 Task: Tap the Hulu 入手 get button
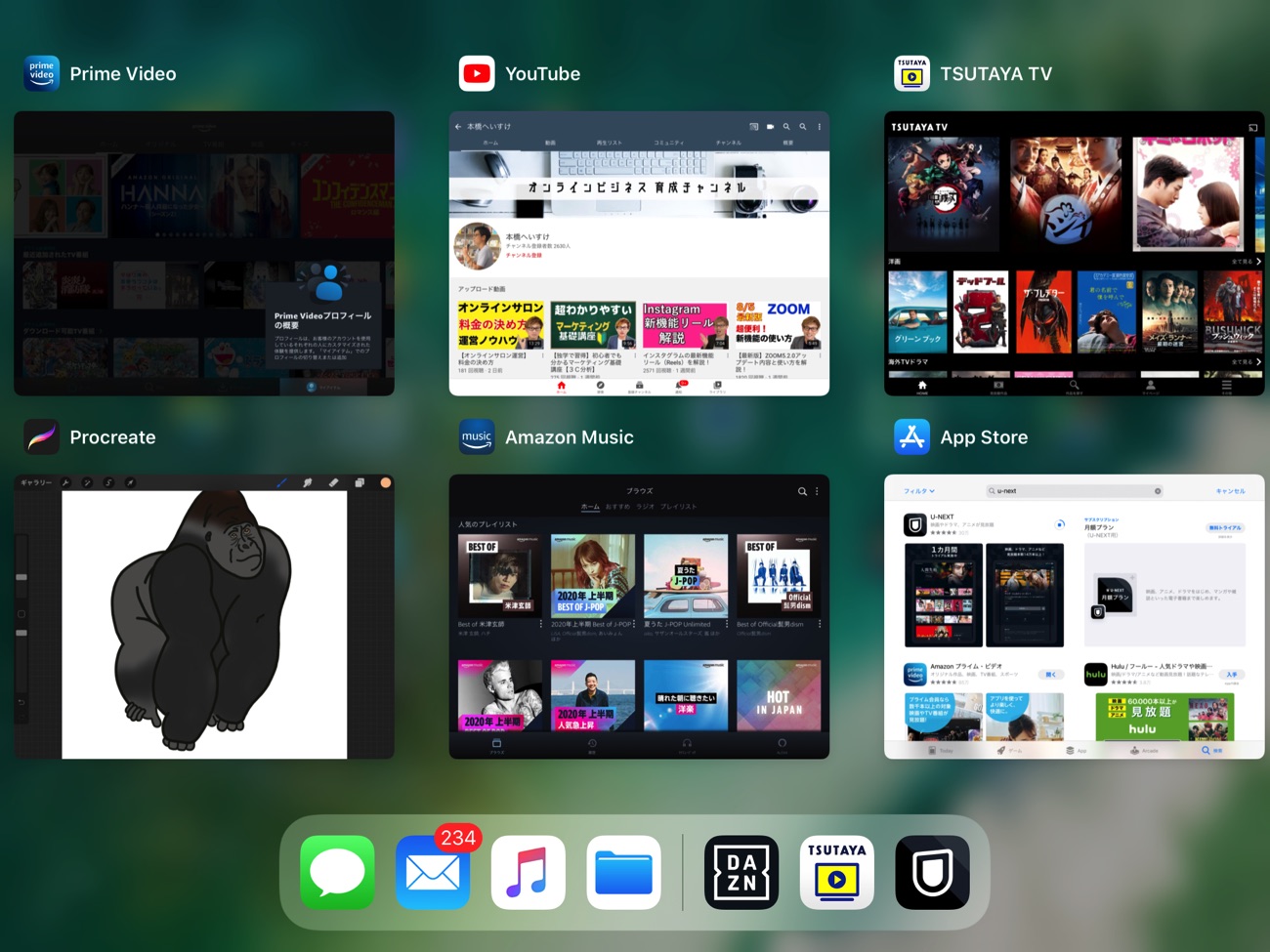pyautogui.click(x=1232, y=674)
